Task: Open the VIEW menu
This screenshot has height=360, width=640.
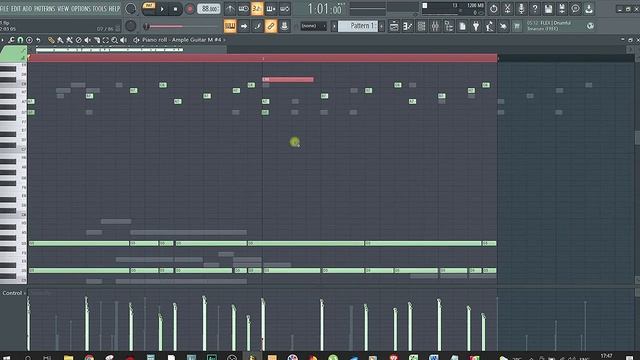Action: click(x=63, y=9)
